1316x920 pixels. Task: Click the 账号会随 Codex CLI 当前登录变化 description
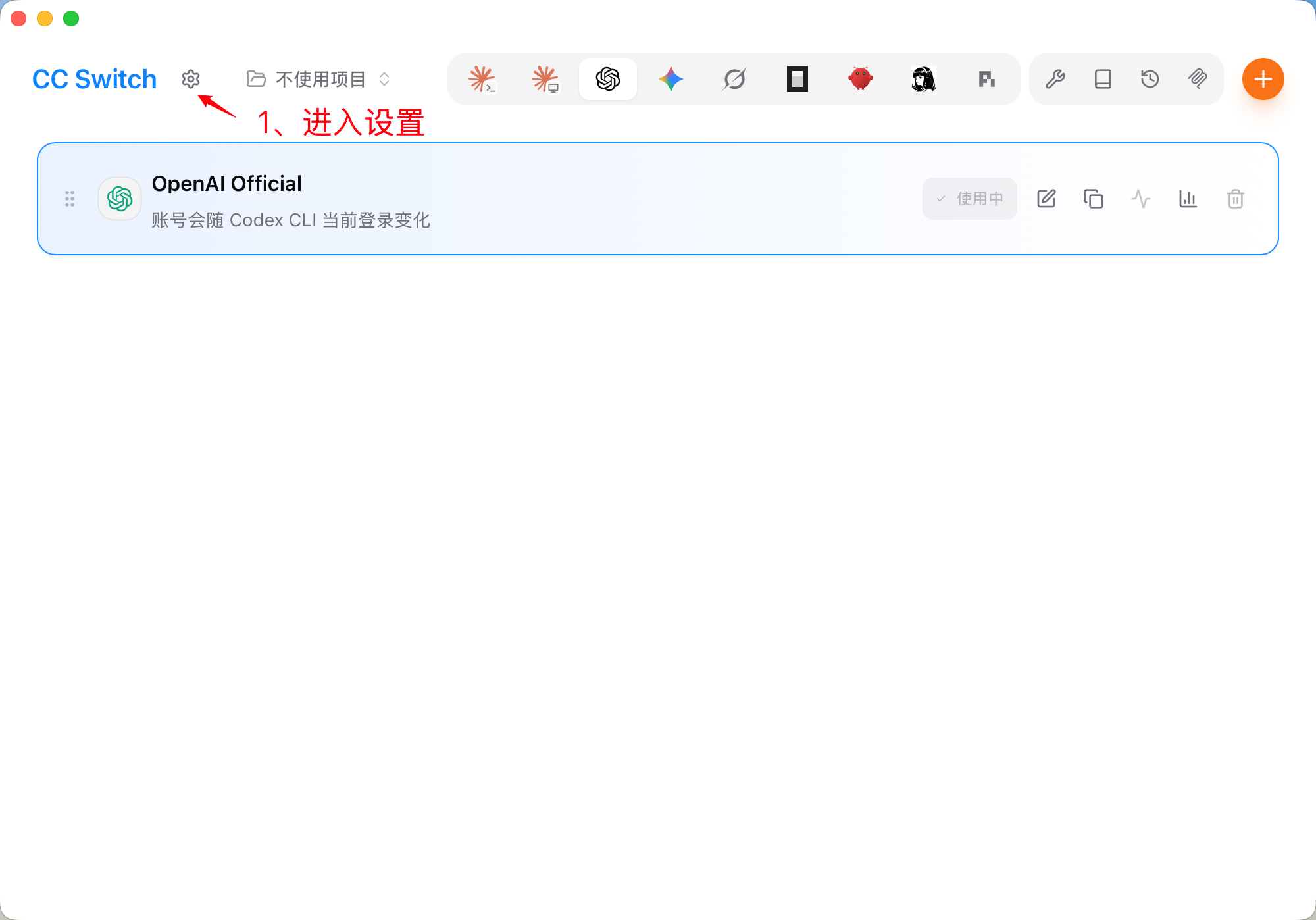291,220
